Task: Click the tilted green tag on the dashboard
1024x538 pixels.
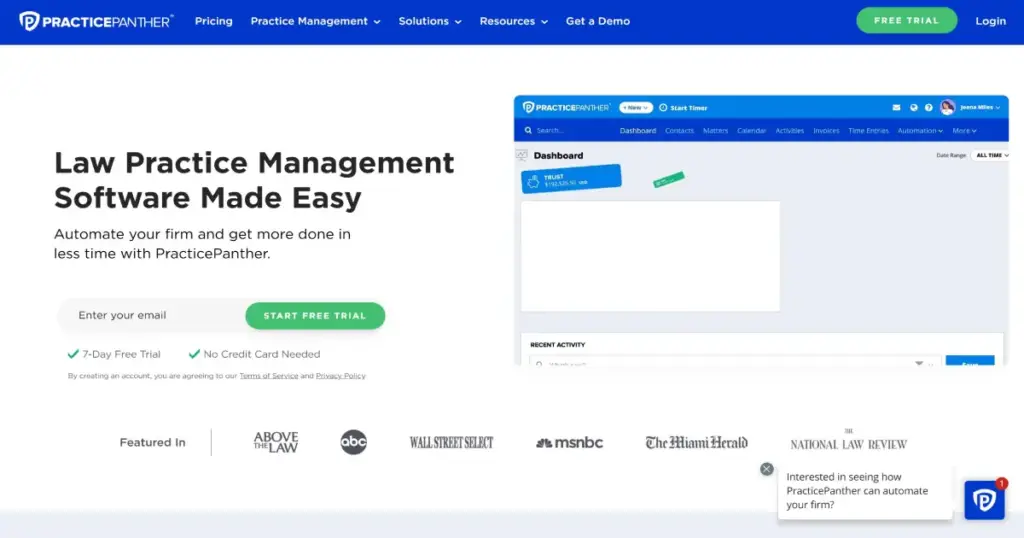Action: point(669,179)
